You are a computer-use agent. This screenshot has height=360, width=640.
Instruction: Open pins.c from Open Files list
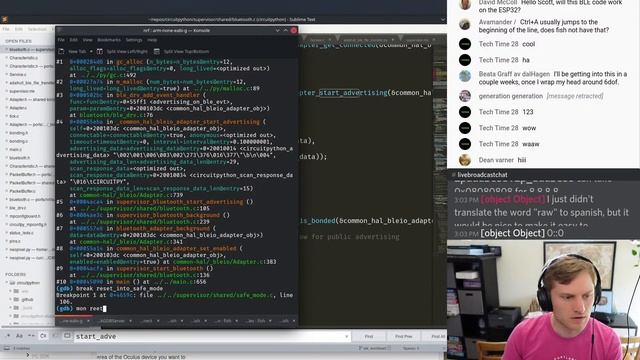click(15, 241)
